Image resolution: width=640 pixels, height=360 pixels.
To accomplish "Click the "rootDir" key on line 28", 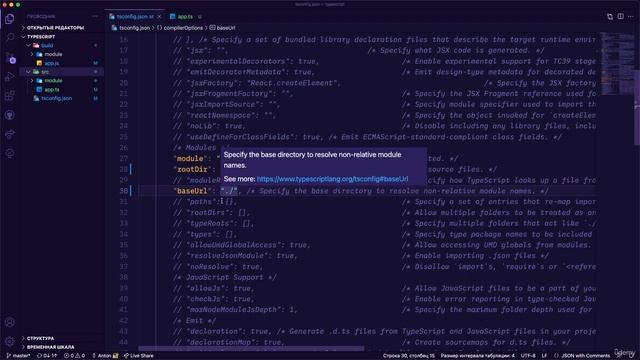I will tap(192, 169).
